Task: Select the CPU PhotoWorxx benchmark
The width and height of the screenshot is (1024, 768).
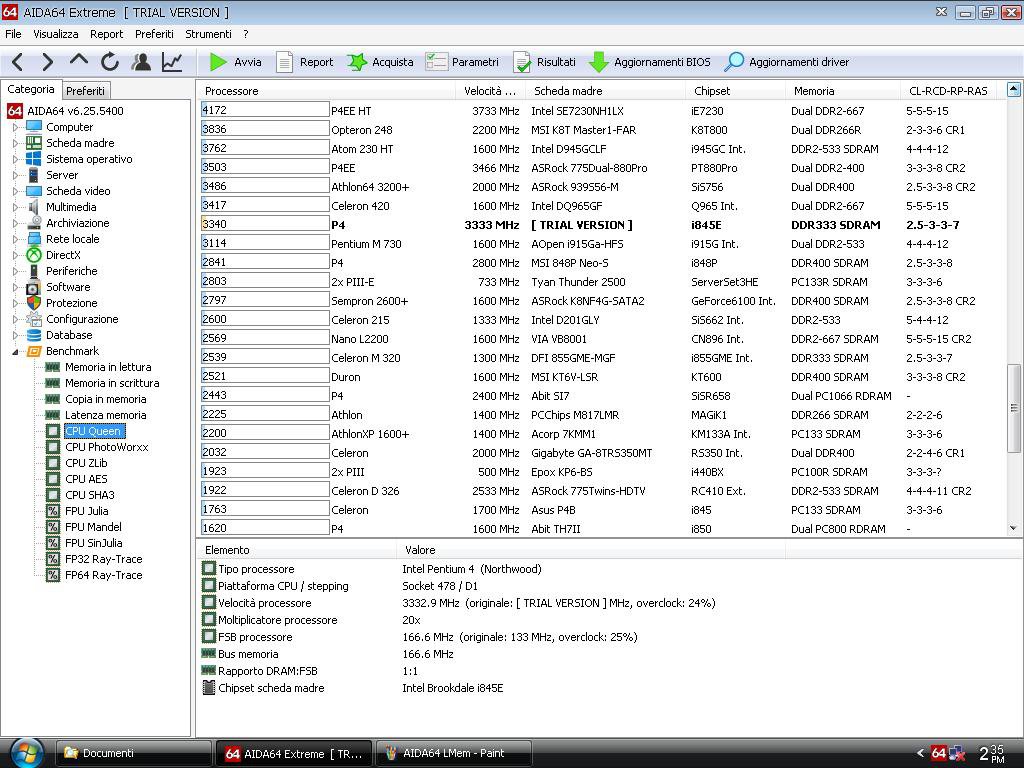Action: [106, 447]
